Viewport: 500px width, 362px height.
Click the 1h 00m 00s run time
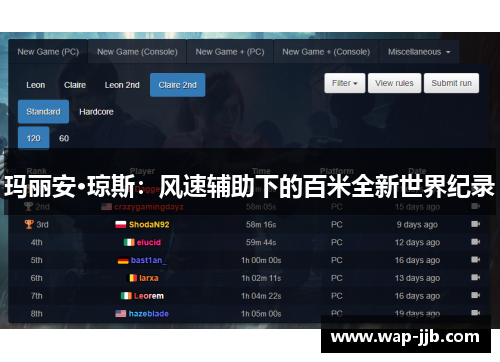coord(261,260)
